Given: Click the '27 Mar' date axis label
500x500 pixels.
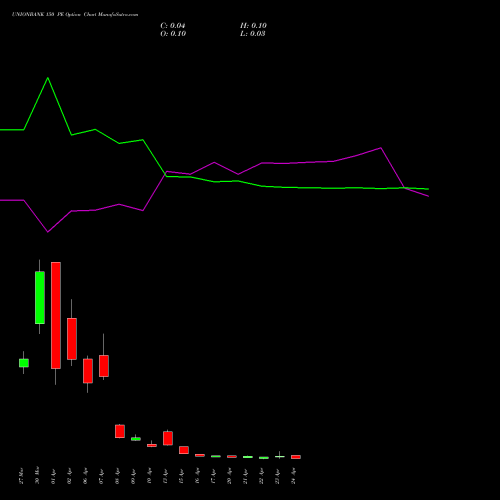Looking at the screenshot, I should click(x=21, y=476).
